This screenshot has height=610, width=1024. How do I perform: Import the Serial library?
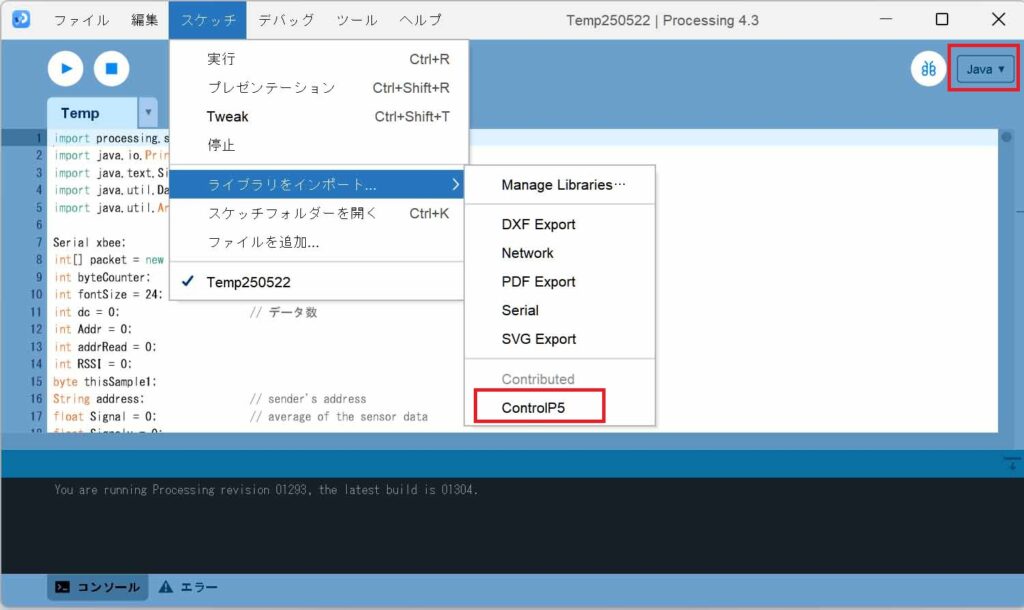click(560, 311)
